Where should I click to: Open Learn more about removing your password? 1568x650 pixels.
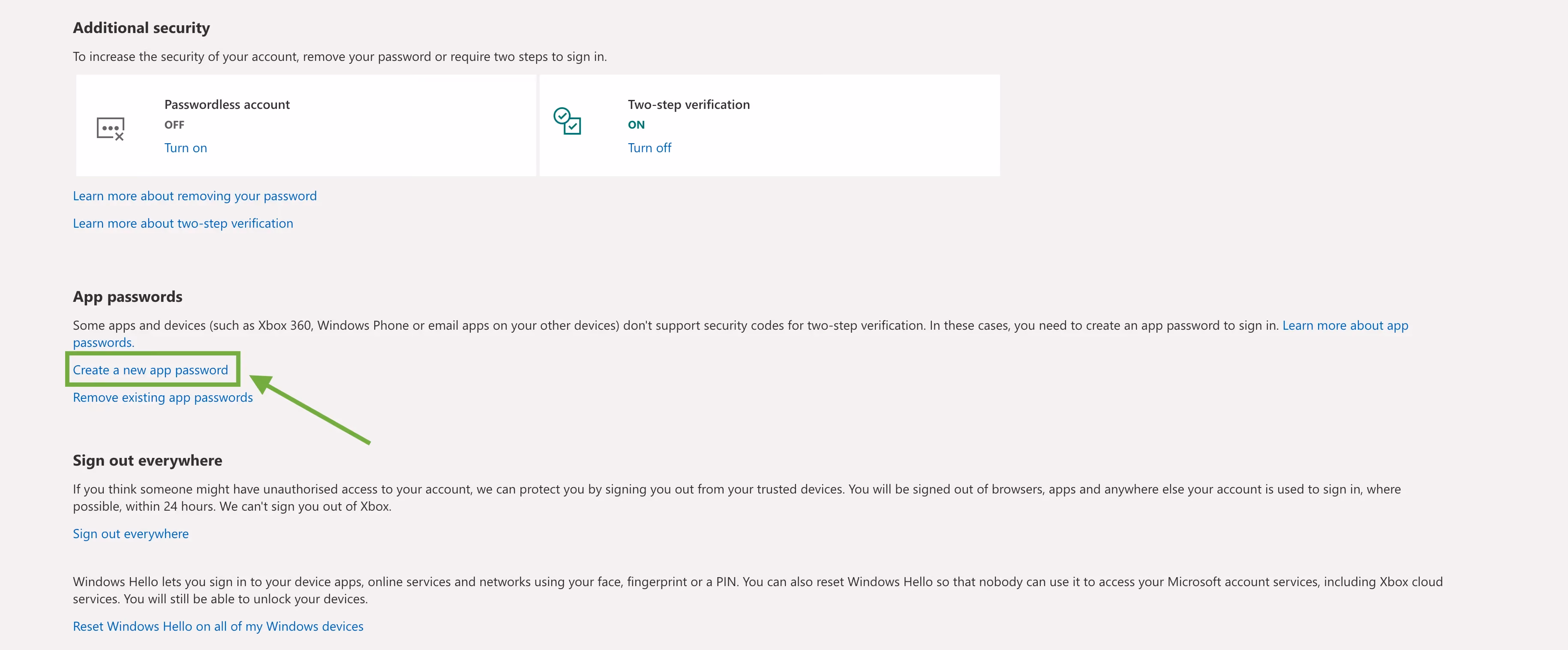click(195, 196)
